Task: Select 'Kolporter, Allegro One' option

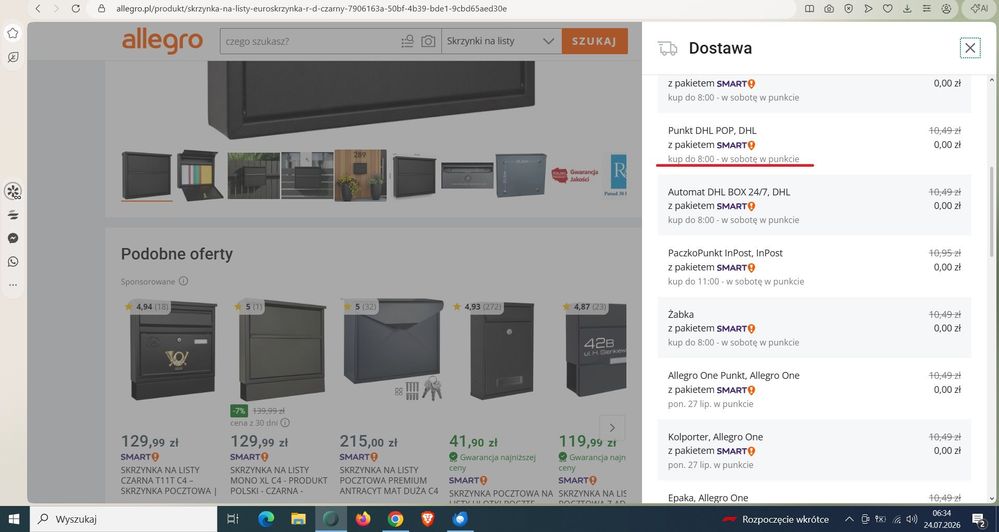Action: (x=814, y=450)
